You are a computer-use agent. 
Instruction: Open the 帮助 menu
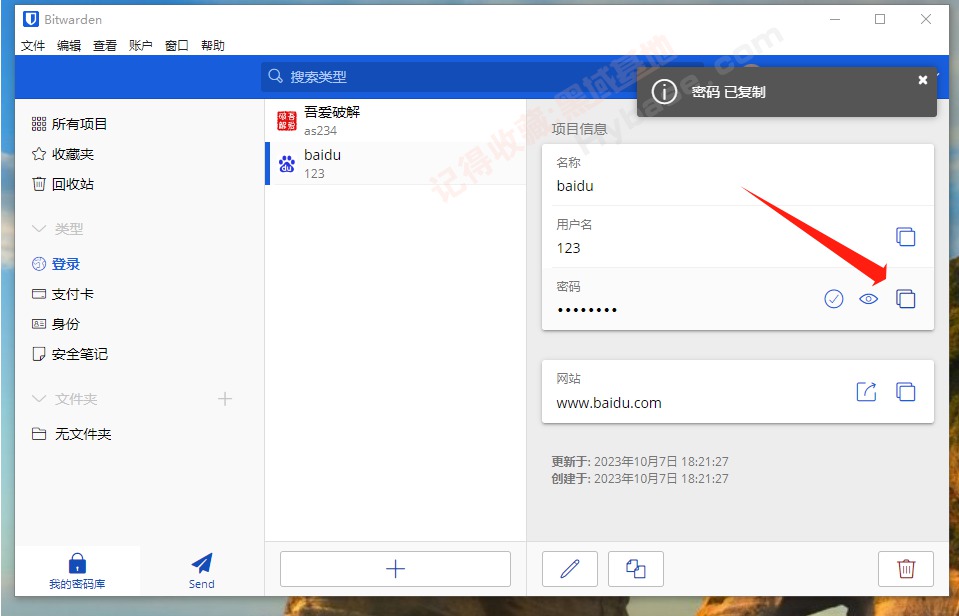point(213,45)
